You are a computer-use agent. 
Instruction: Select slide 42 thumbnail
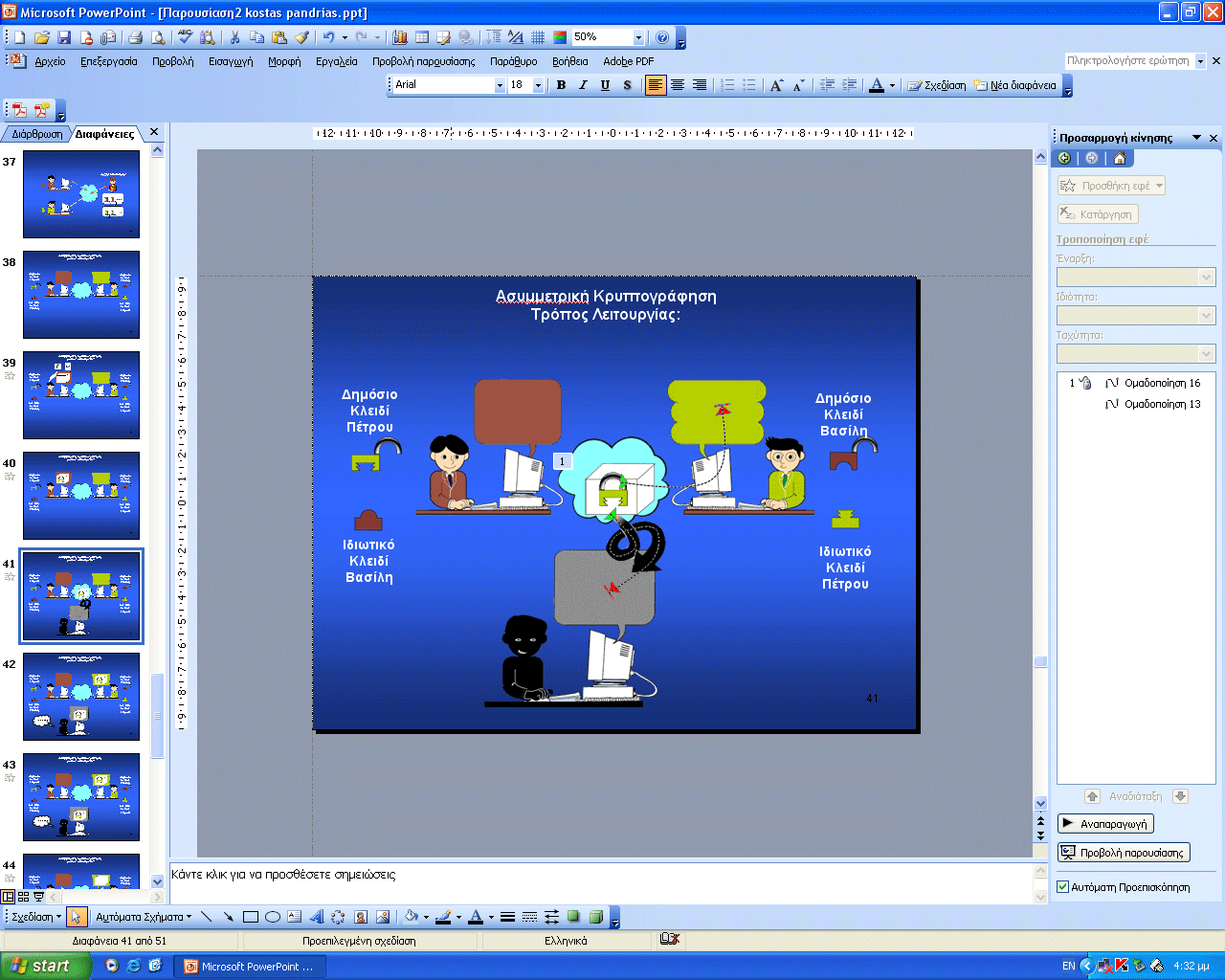click(81, 697)
